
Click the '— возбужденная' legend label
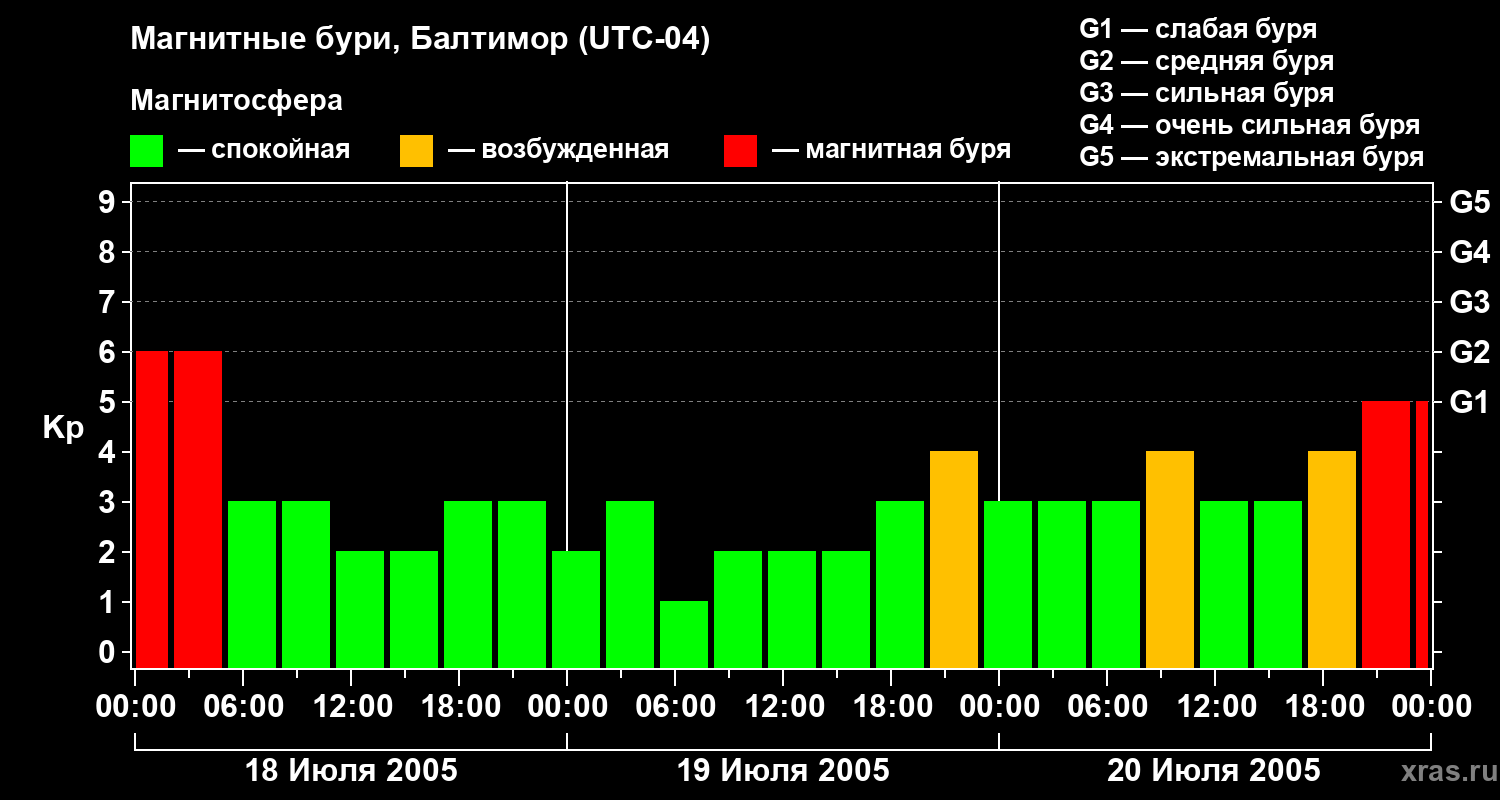(x=558, y=150)
